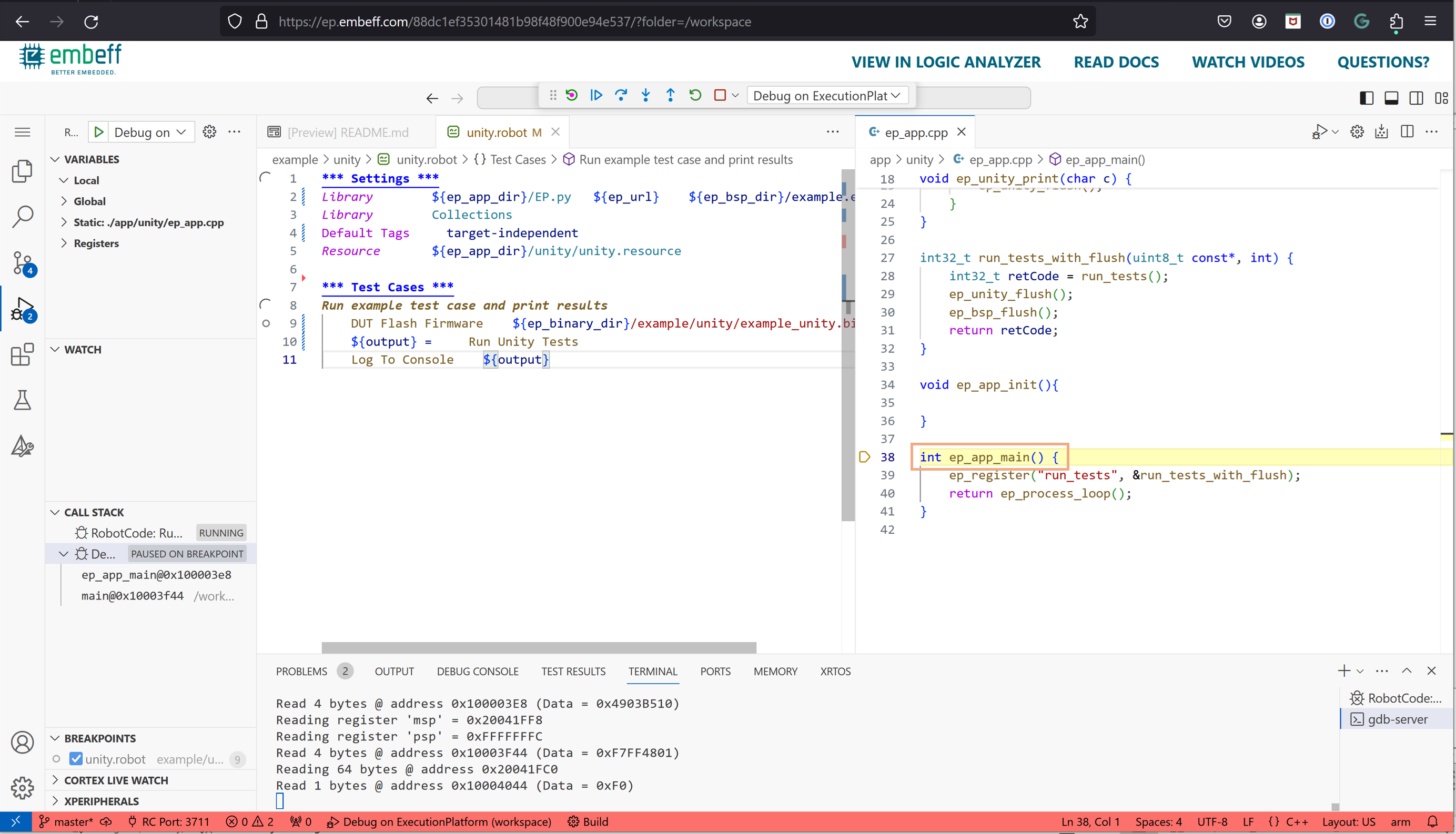Switch to the XRTOS panel tab
Viewport: 1456px width, 834px height.
835,672
